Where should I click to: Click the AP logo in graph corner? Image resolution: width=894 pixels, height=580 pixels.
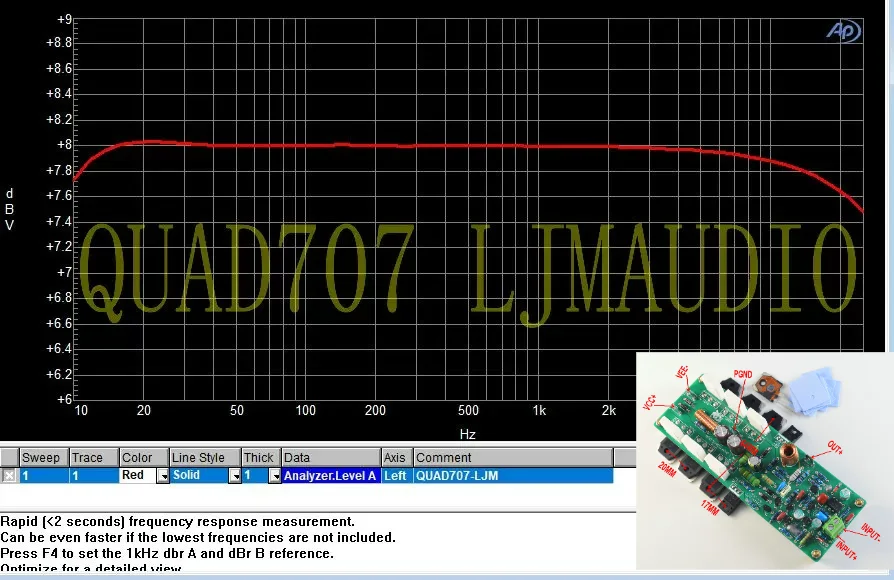click(x=843, y=31)
